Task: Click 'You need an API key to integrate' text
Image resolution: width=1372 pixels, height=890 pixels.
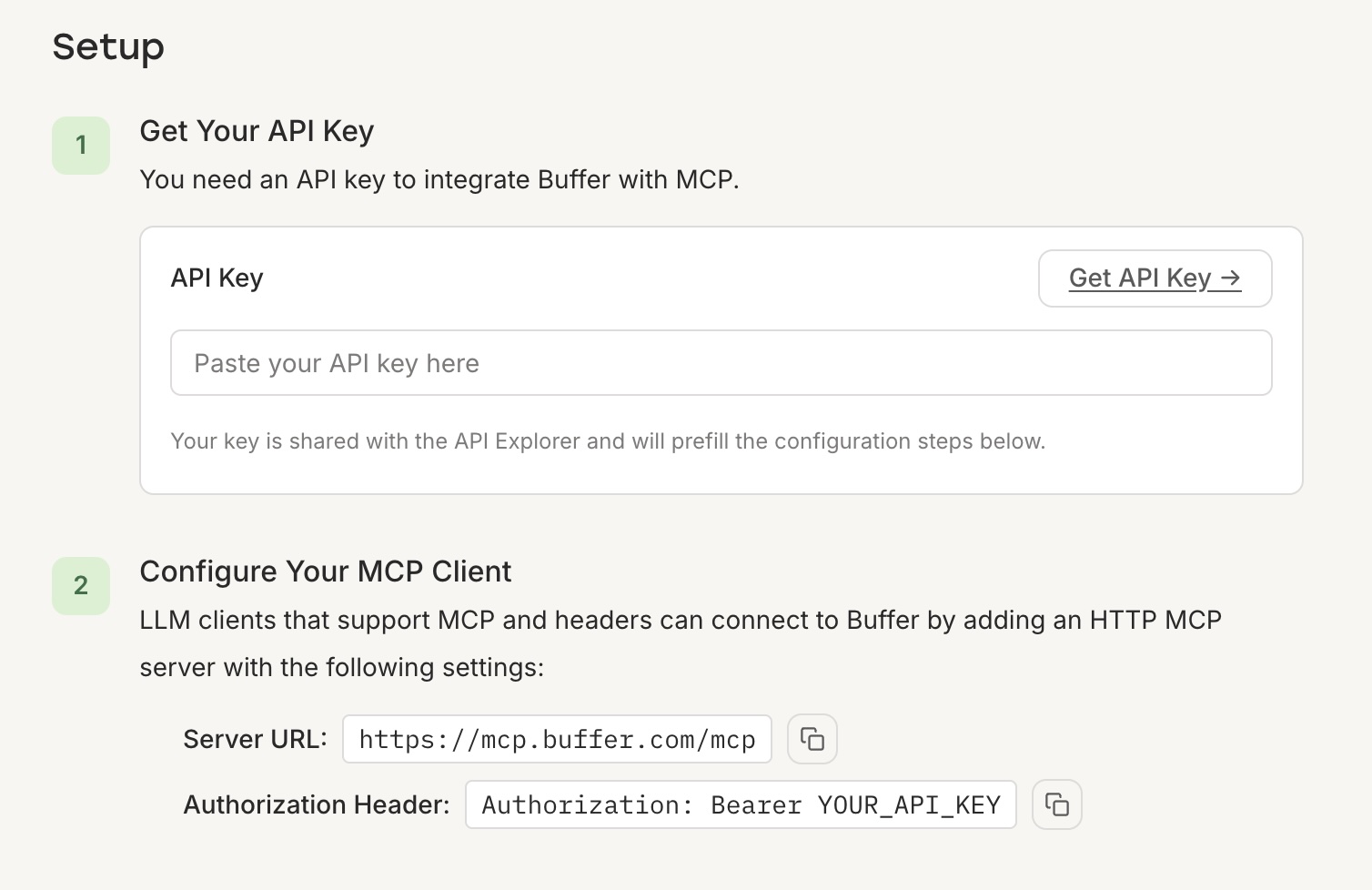Action: [439, 179]
